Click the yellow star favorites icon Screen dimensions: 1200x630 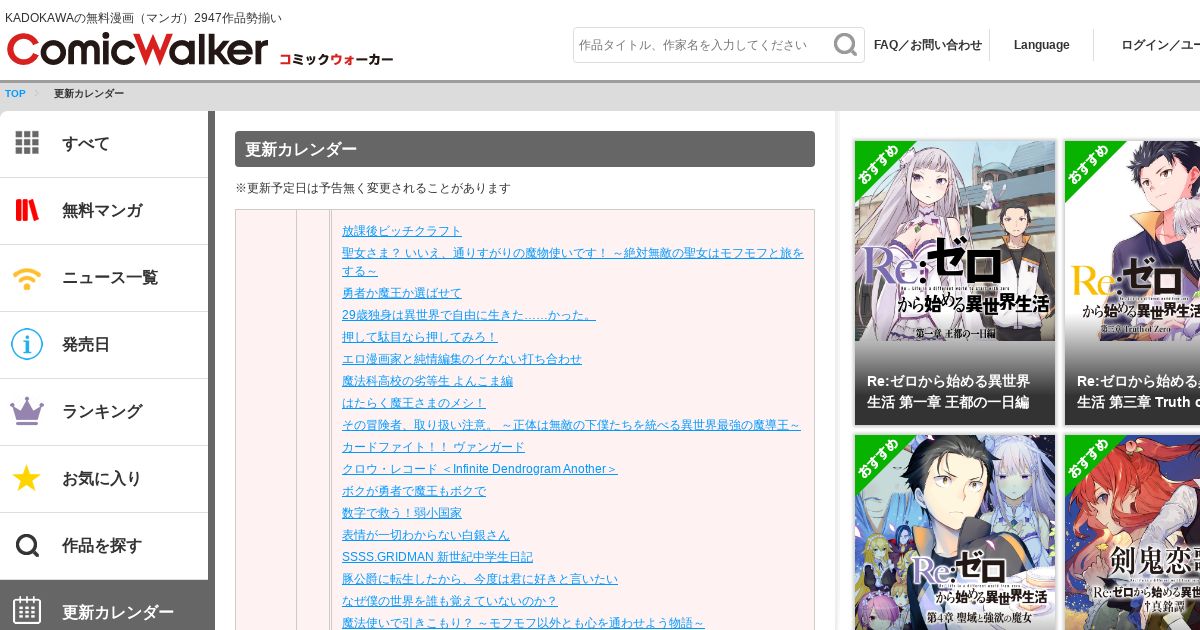(x=27, y=478)
